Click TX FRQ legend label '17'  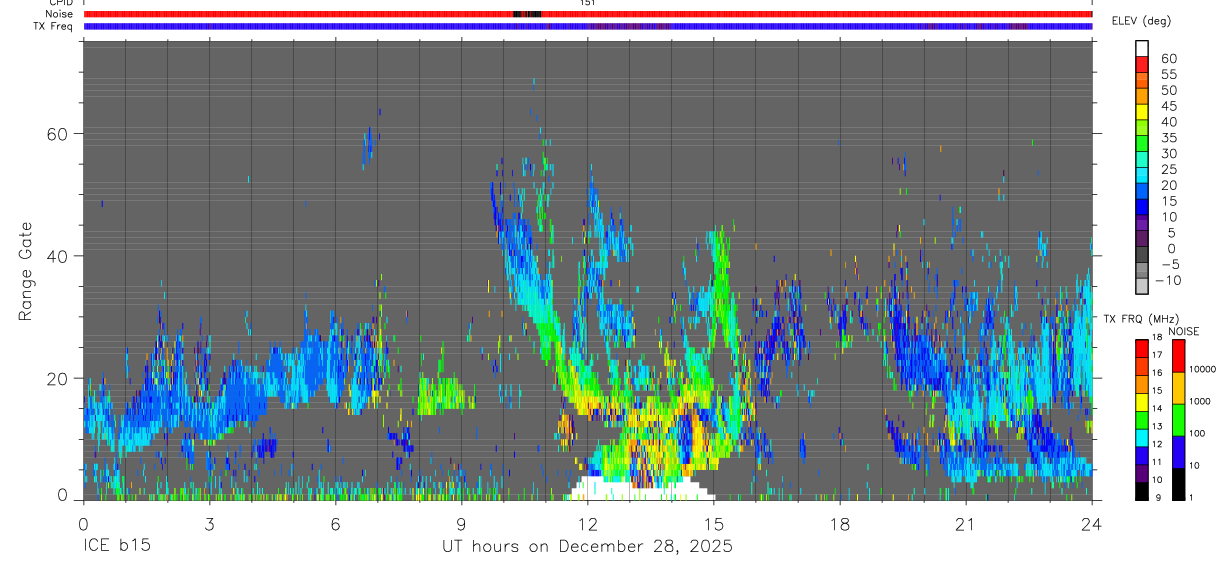1157,354
